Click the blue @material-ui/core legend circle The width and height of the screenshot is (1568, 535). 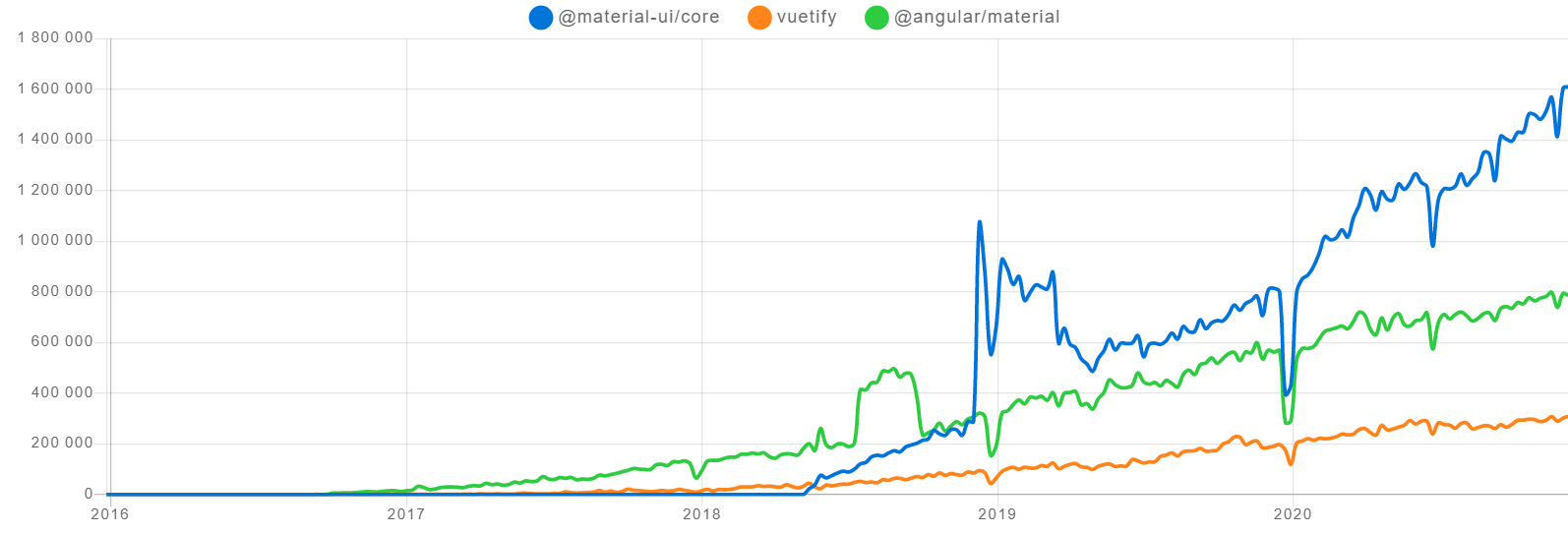541,18
